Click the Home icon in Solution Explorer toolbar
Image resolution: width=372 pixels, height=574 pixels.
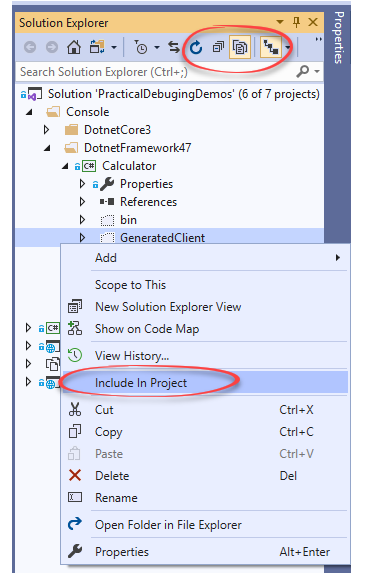pos(74,47)
